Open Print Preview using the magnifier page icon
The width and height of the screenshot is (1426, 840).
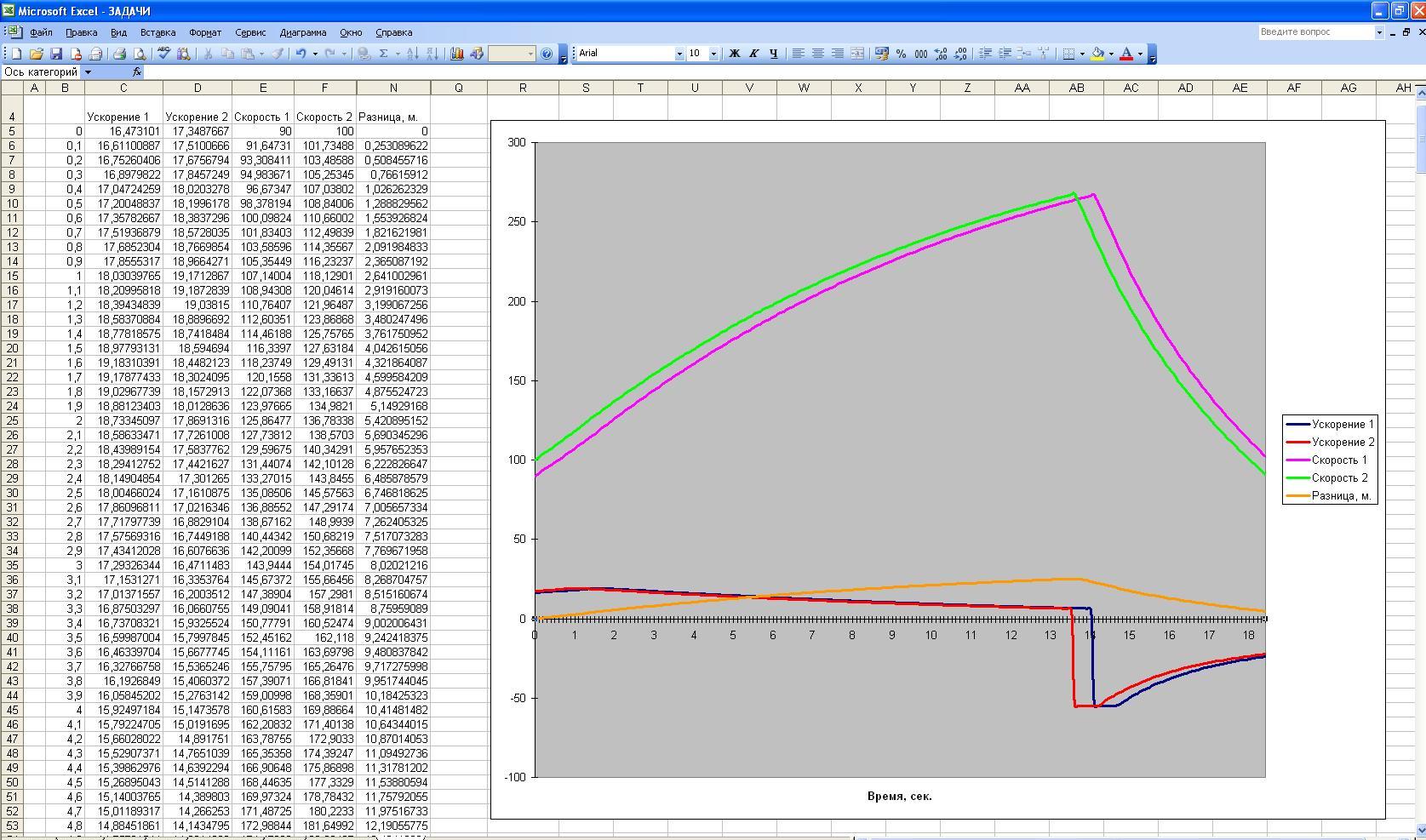(140, 54)
